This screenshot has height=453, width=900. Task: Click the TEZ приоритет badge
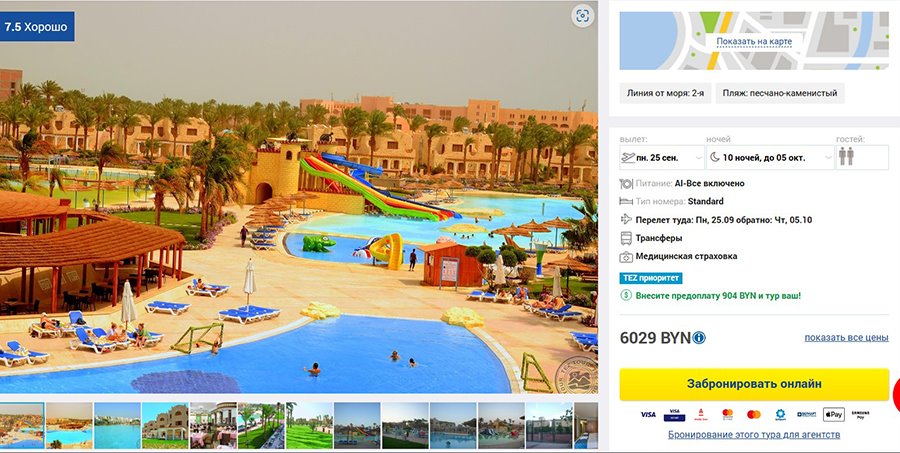tap(651, 278)
